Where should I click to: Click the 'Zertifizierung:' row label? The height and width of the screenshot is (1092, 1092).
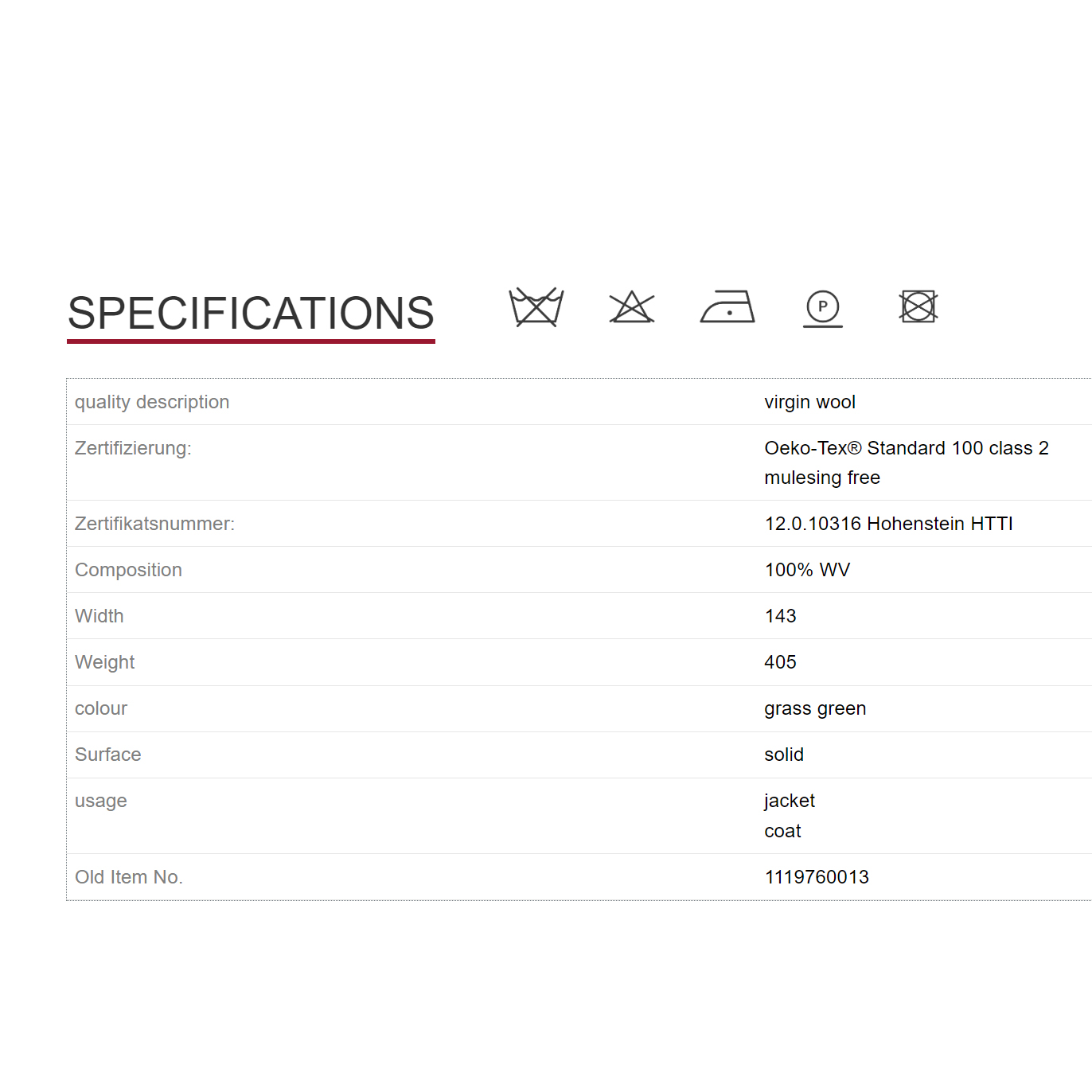click(133, 448)
